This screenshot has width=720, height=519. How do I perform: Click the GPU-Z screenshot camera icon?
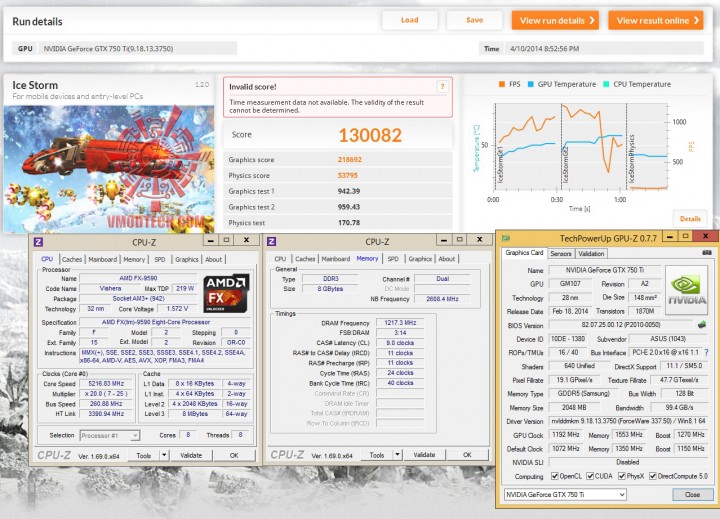click(x=707, y=253)
